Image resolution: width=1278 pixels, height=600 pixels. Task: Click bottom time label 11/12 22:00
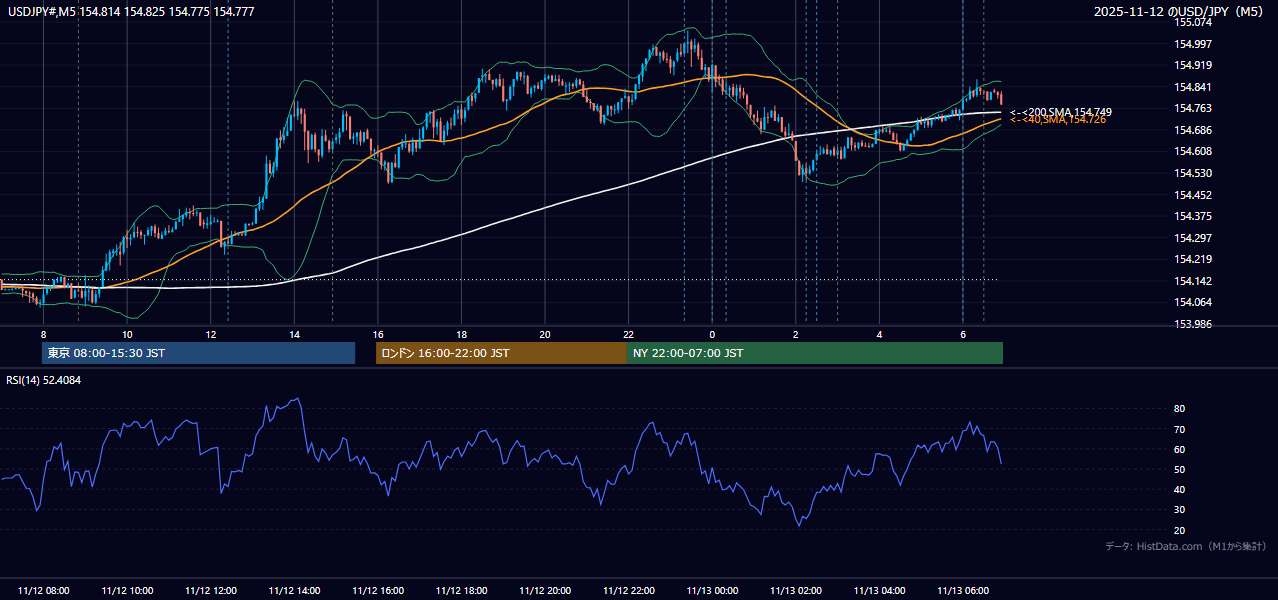tap(628, 591)
